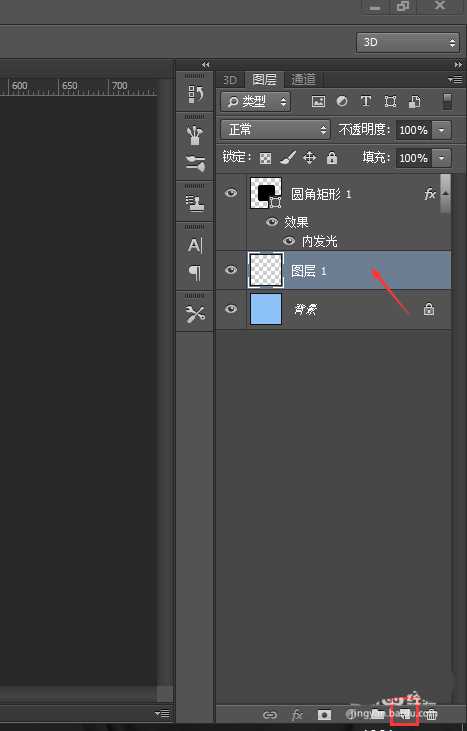Open the History panel icon
Viewport: 467px width, 731px height.
click(x=196, y=95)
